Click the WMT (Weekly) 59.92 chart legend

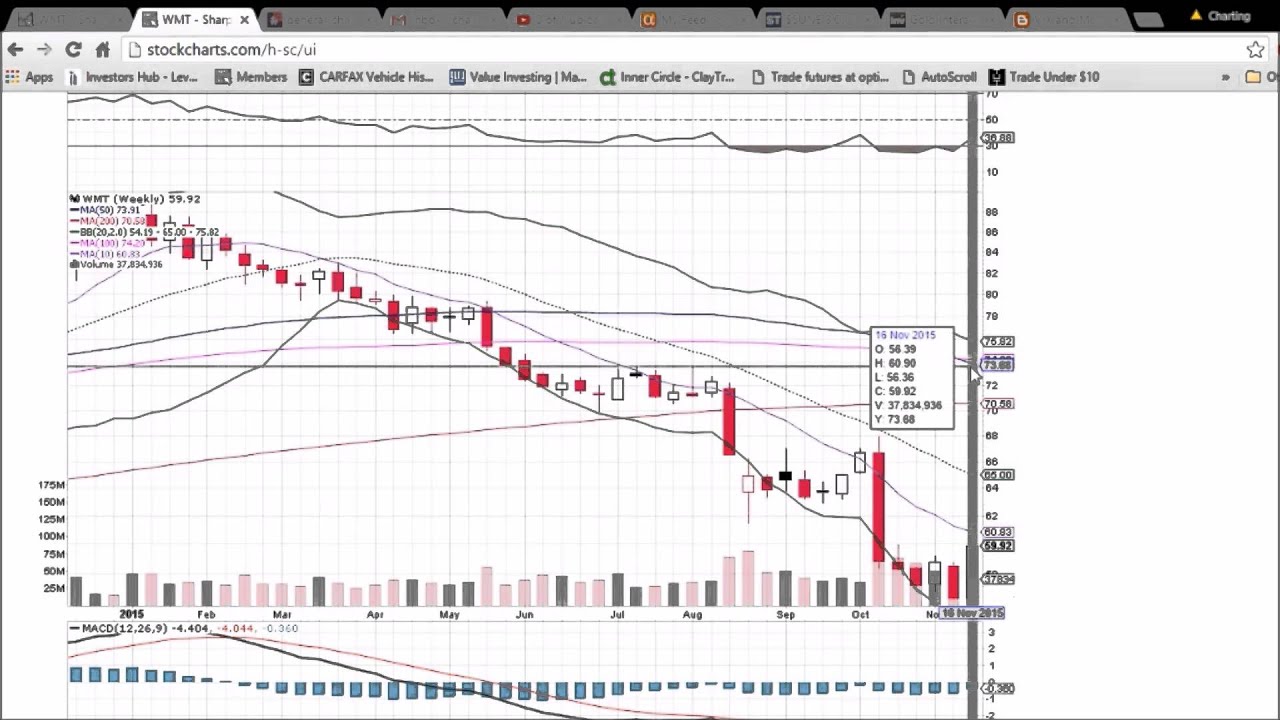click(x=135, y=199)
